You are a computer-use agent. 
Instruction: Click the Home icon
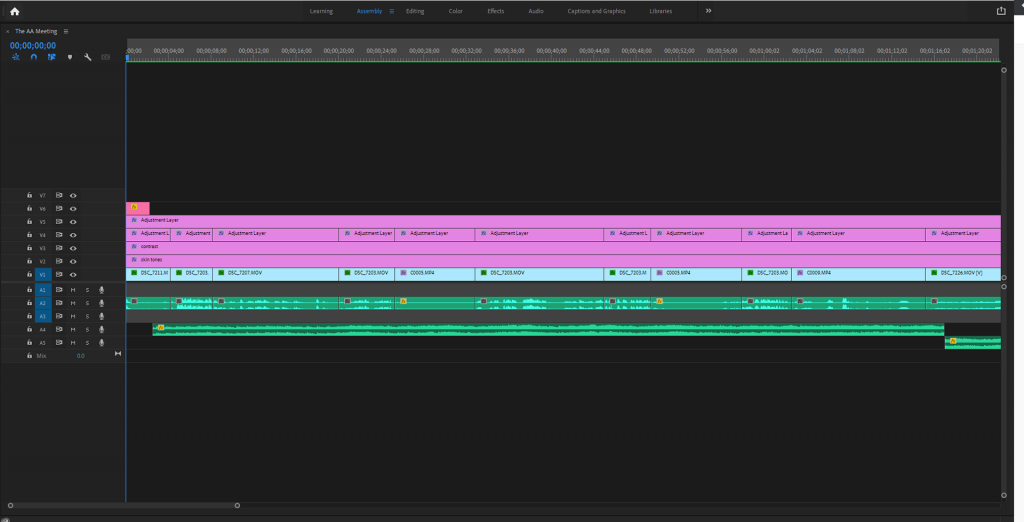[15, 11]
